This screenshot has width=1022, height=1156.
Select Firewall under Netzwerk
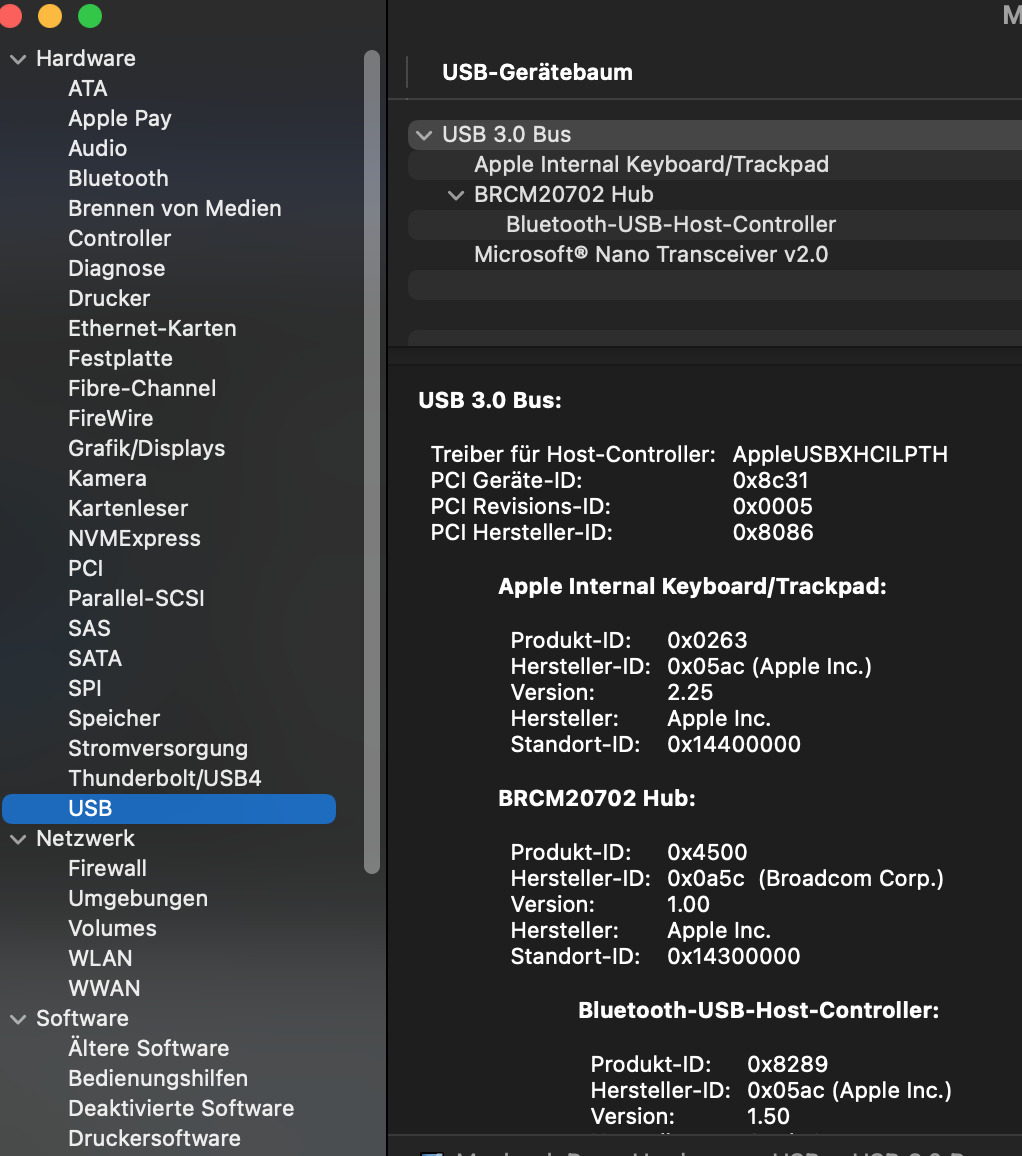point(107,869)
